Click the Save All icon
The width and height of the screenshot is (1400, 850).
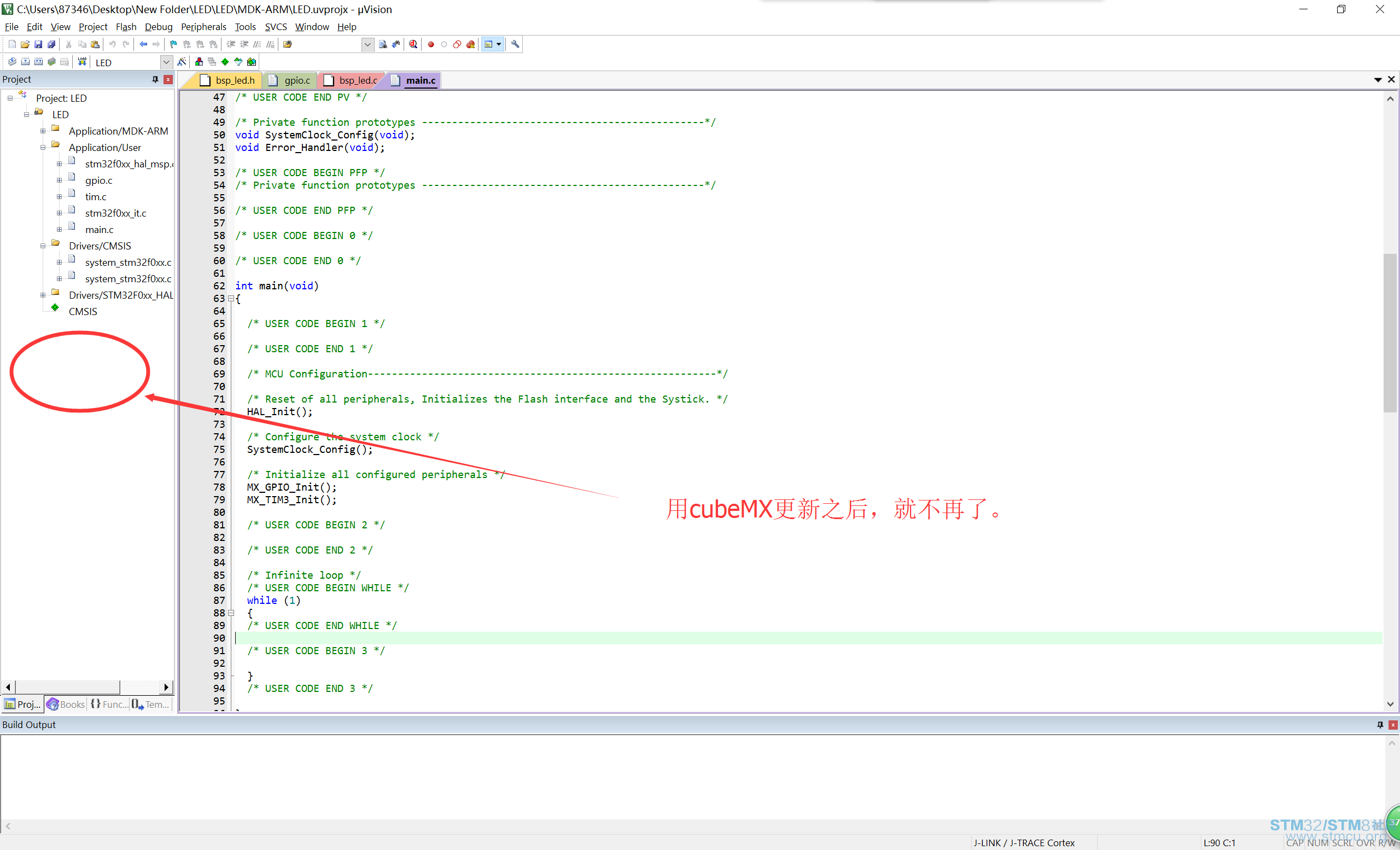[51, 44]
